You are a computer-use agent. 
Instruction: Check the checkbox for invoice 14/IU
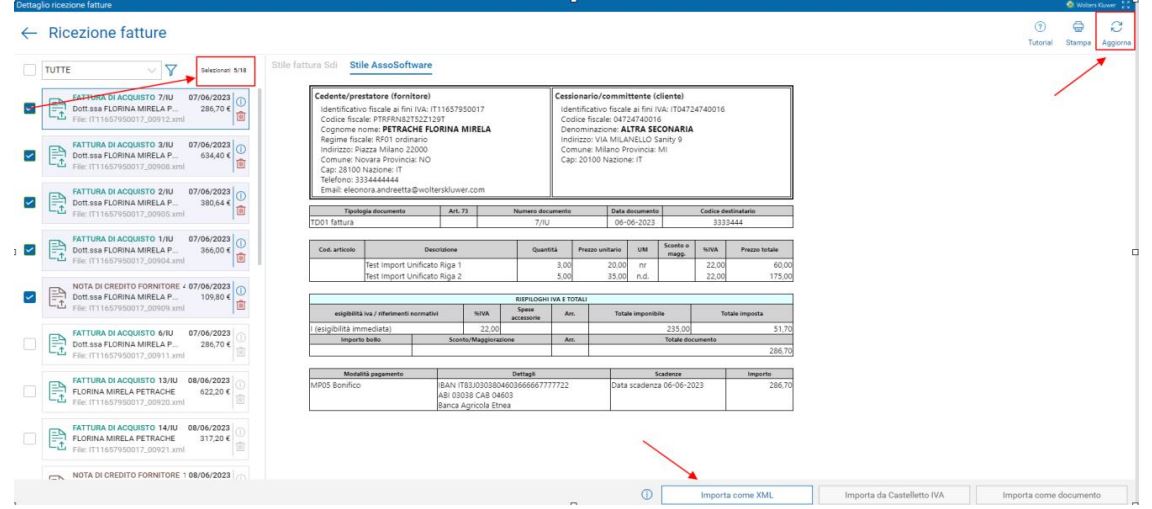[29, 438]
